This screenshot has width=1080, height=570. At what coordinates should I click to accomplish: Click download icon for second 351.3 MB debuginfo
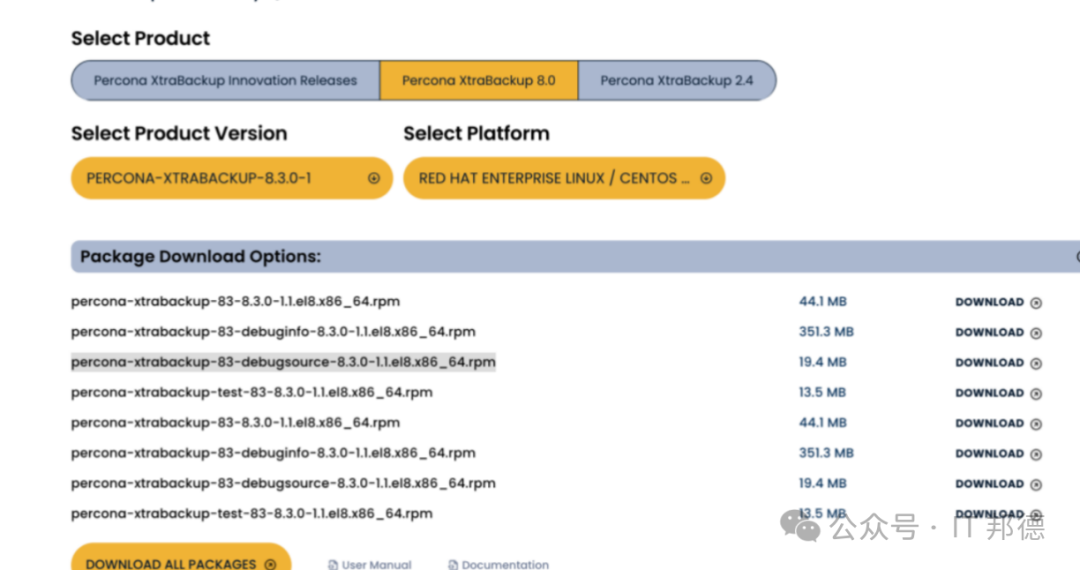coord(1036,454)
